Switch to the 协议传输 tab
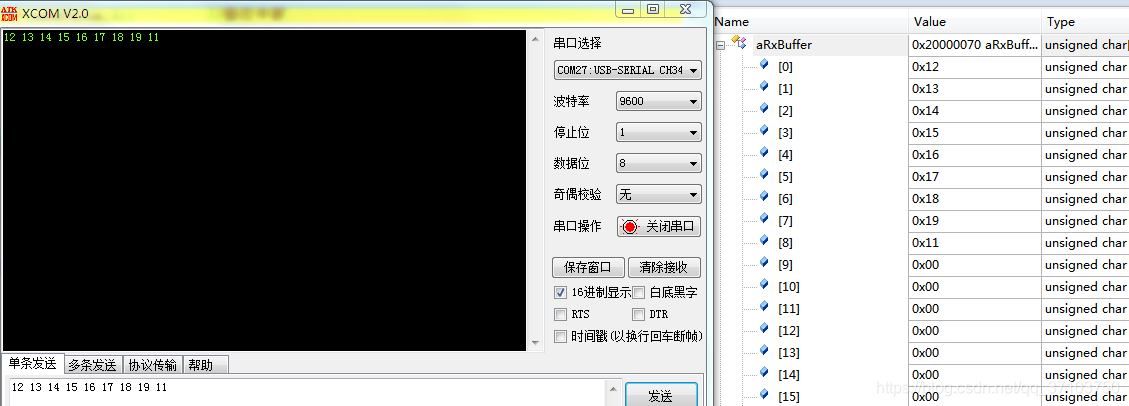This screenshot has height=406, width=1129. tap(153, 365)
